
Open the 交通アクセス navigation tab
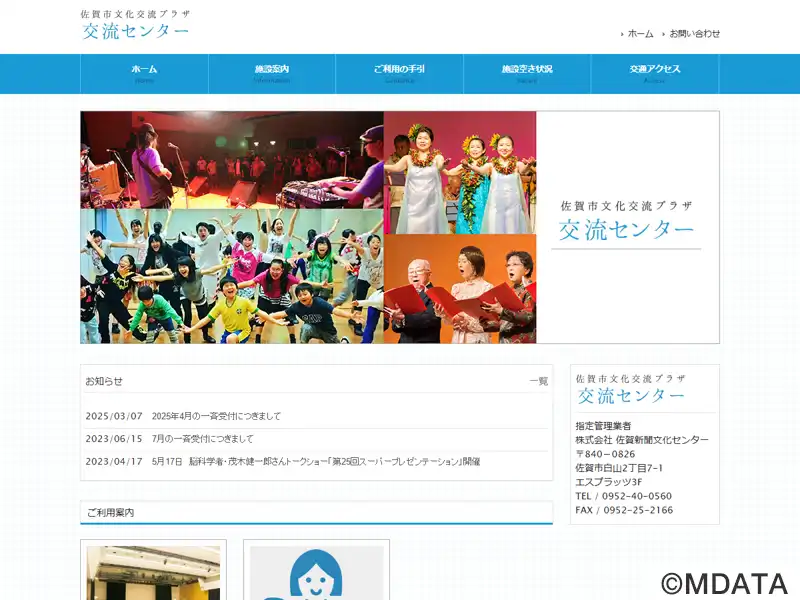pos(655,73)
